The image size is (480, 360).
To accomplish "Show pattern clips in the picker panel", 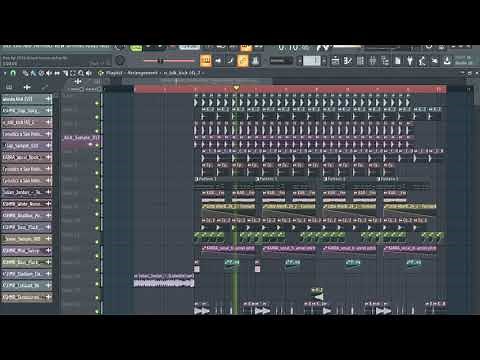I will point(9,87).
